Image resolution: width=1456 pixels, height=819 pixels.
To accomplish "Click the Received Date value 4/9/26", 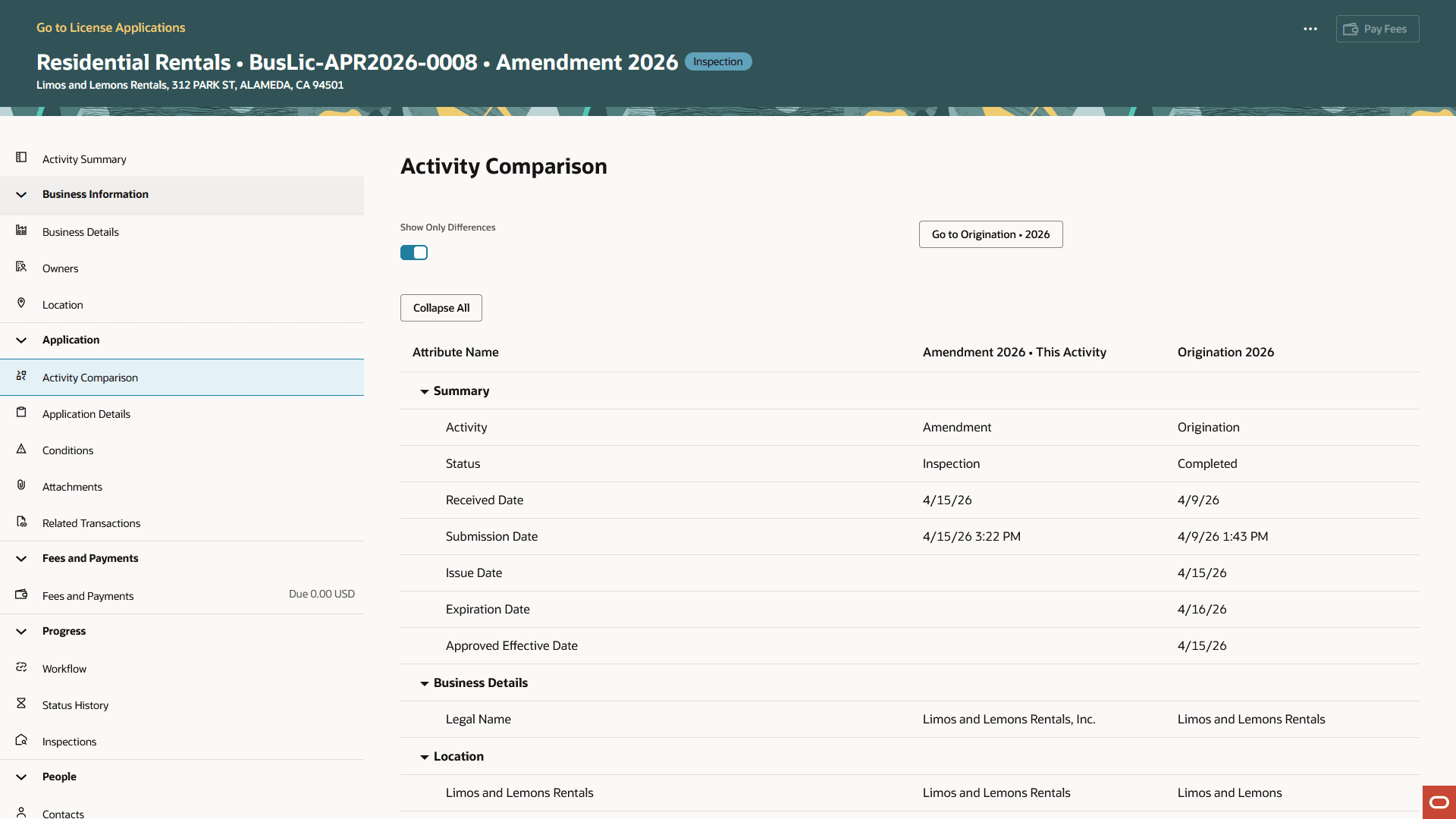I will click(x=1198, y=500).
